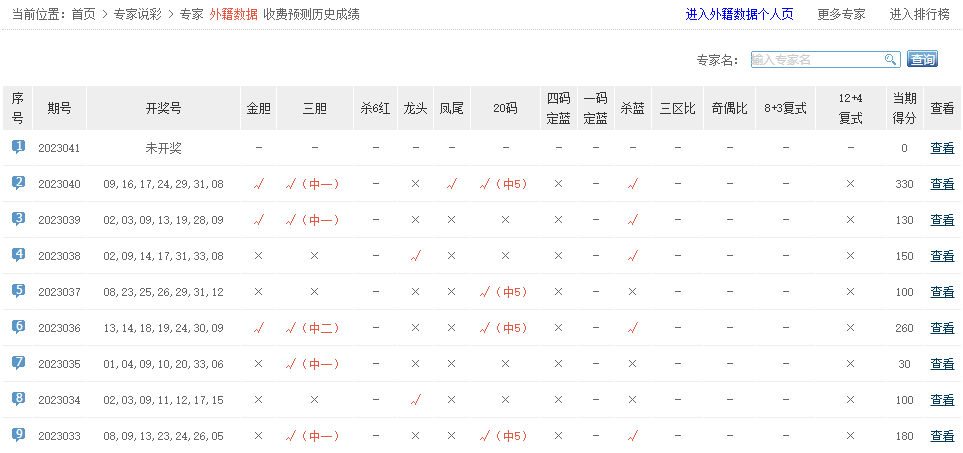The image size is (963, 453).
Task: Open 查看 link for period 2023036
Action: (942, 328)
